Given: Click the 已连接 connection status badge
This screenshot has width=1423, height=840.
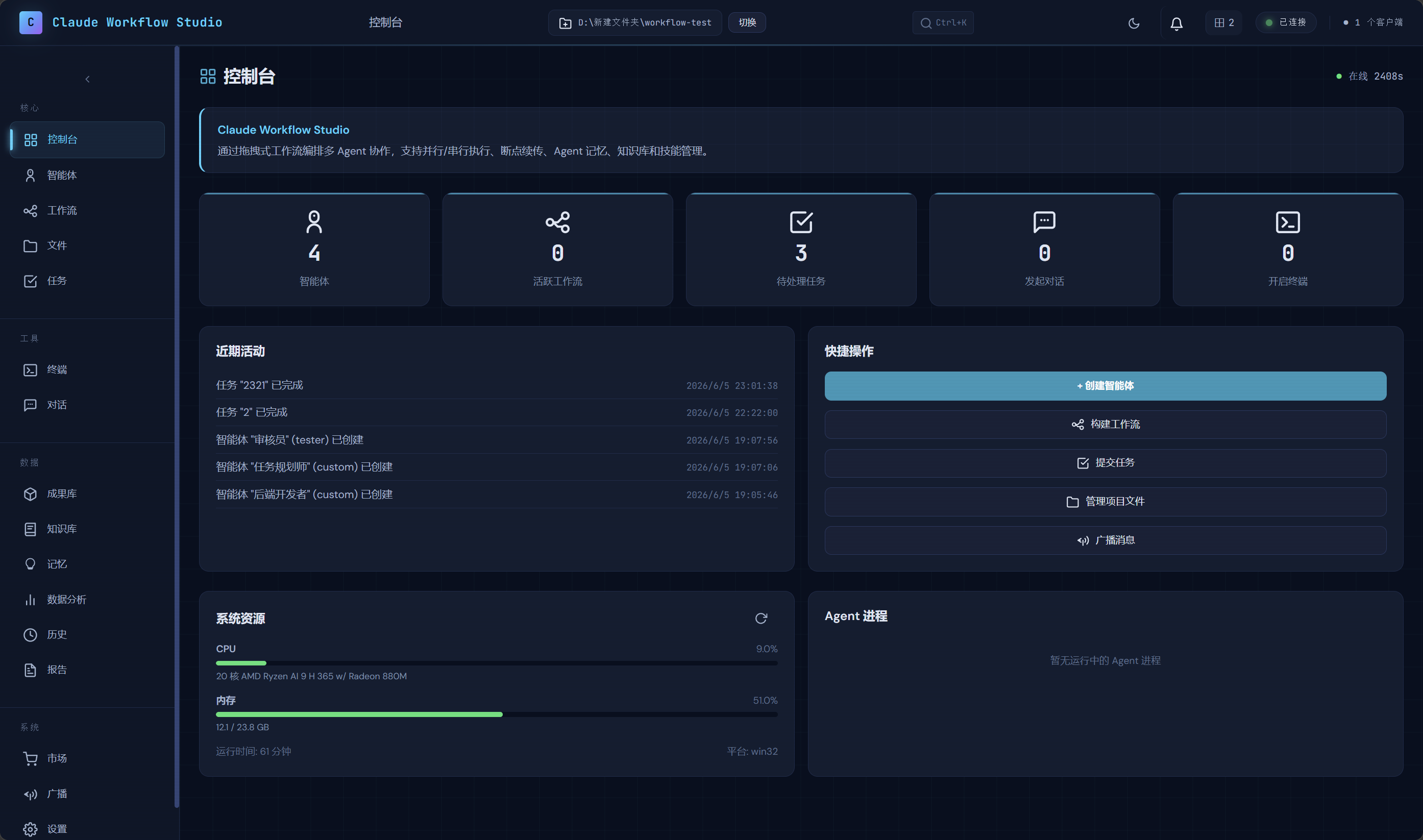Looking at the screenshot, I should point(1286,22).
